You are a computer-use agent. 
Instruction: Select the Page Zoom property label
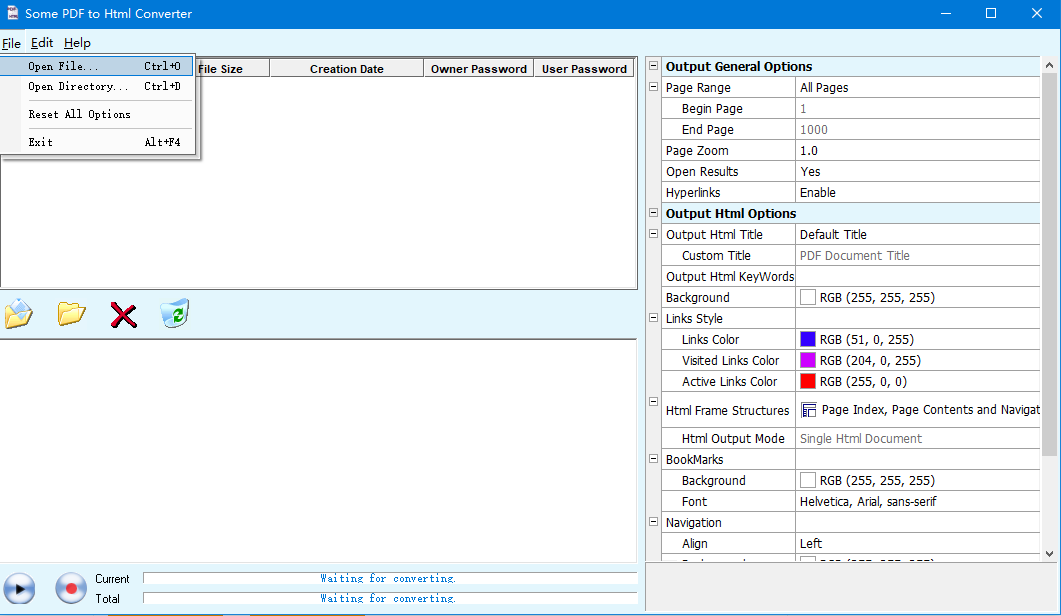tap(697, 150)
